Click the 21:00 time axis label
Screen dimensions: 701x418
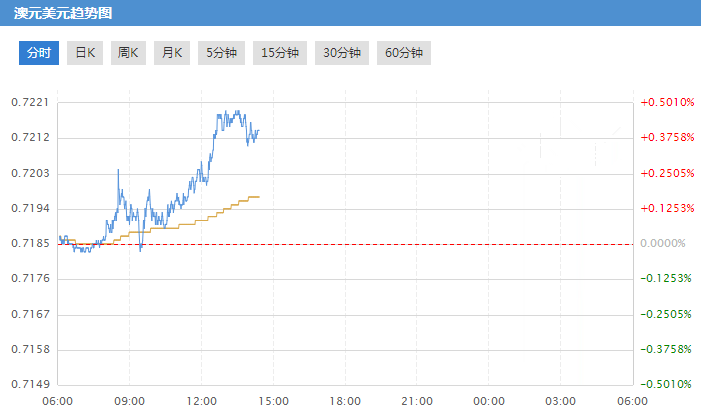417,400
